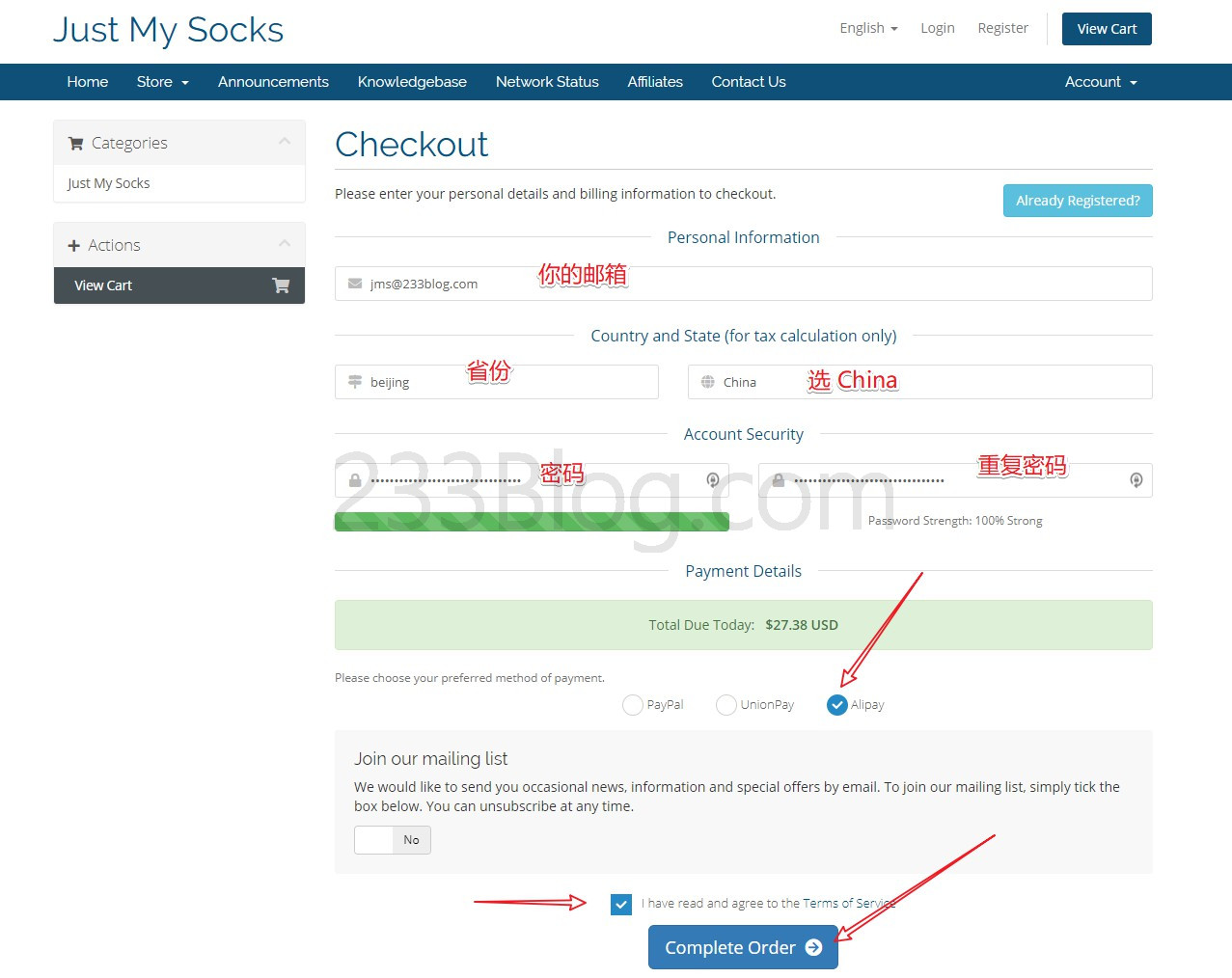The width and height of the screenshot is (1232, 978).
Task: Open the Knowledgebase page
Action: point(412,82)
